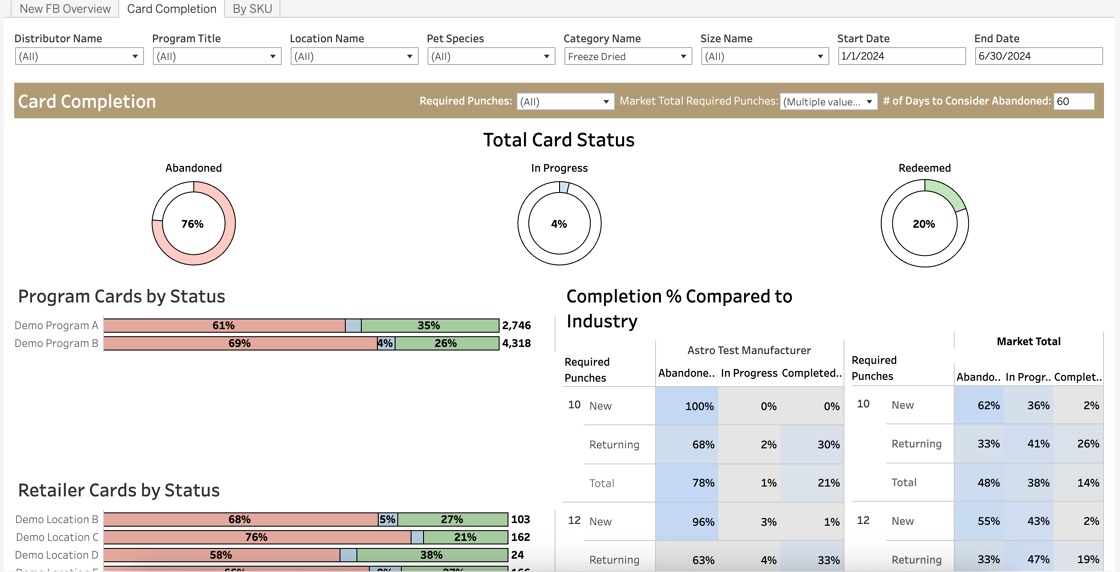Click Demo Program A's red 61% bar segment
This screenshot has height=572, width=1120.
click(223, 326)
